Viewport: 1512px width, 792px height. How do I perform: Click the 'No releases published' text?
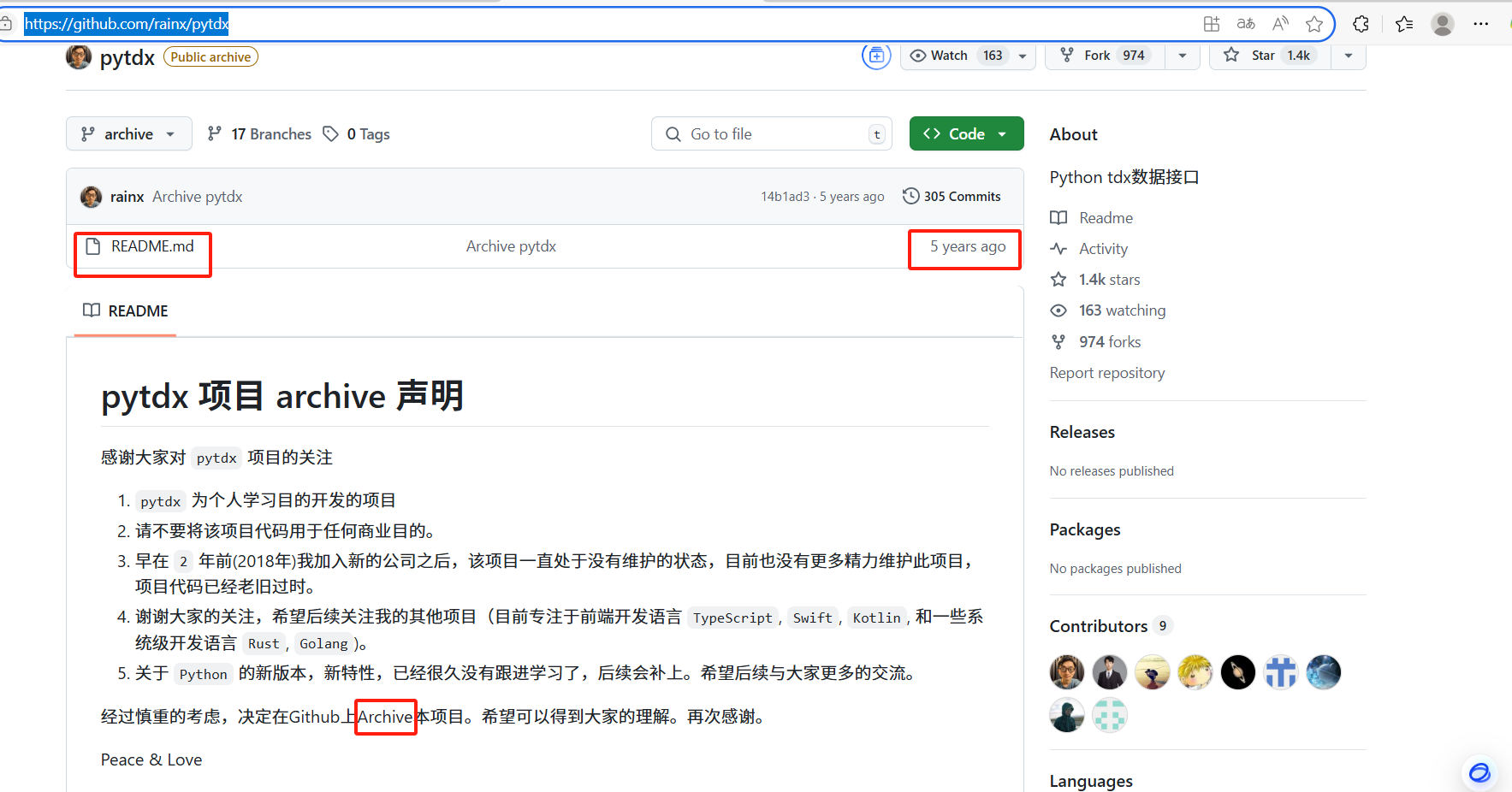(1112, 471)
